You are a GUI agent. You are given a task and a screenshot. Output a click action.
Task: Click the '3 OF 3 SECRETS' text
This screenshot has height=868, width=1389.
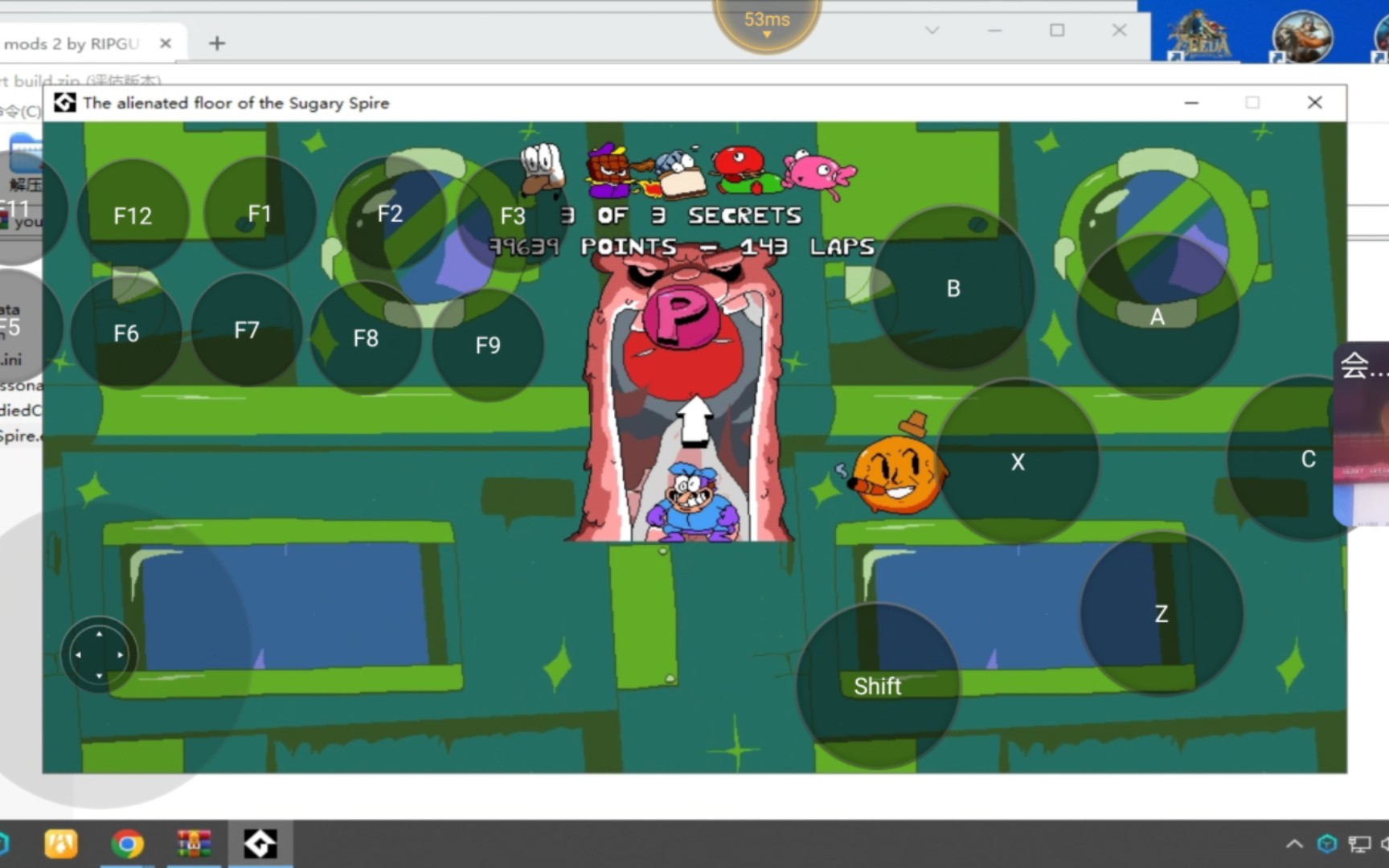click(x=681, y=215)
